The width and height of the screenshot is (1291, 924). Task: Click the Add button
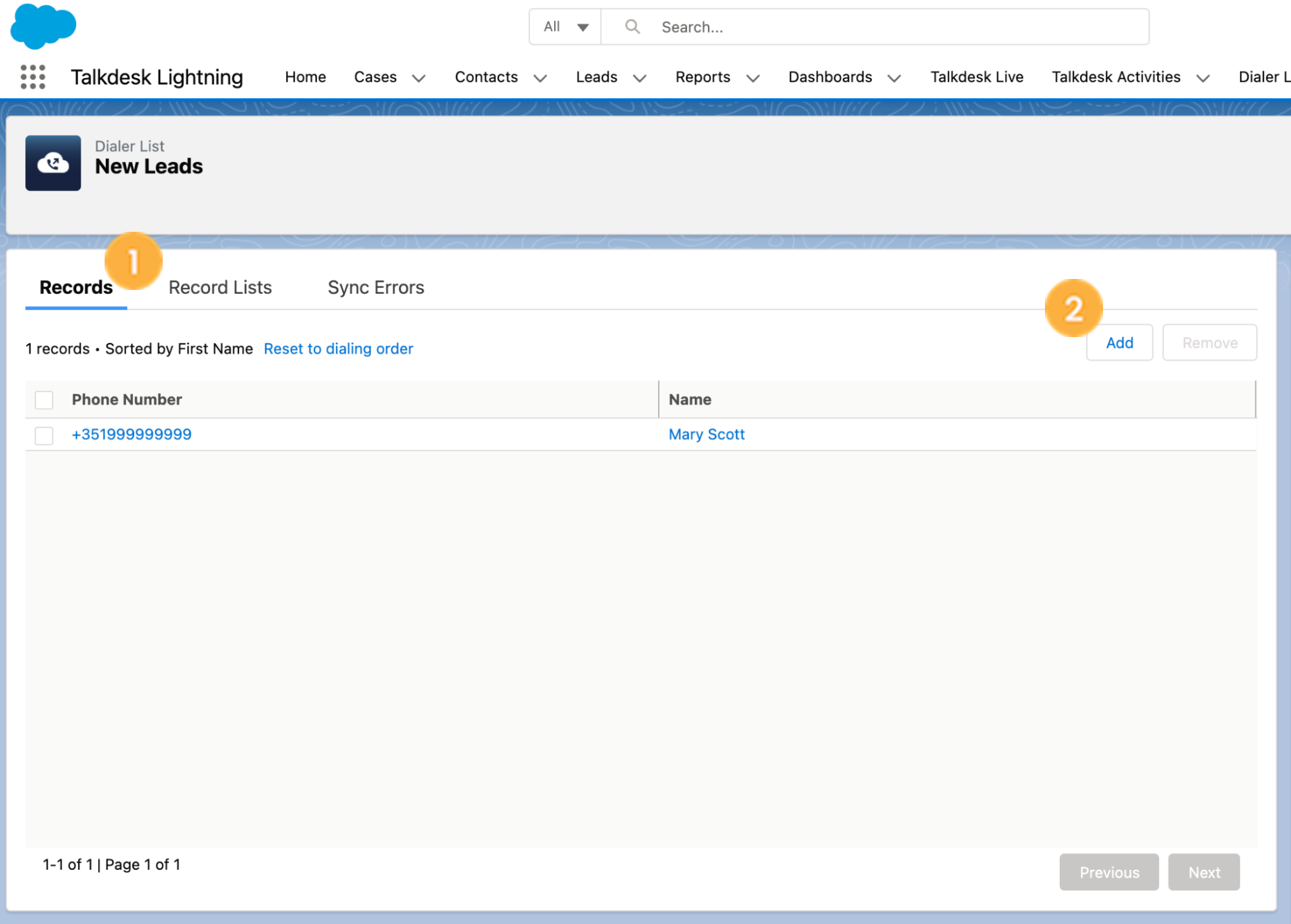pos(1119,342)
